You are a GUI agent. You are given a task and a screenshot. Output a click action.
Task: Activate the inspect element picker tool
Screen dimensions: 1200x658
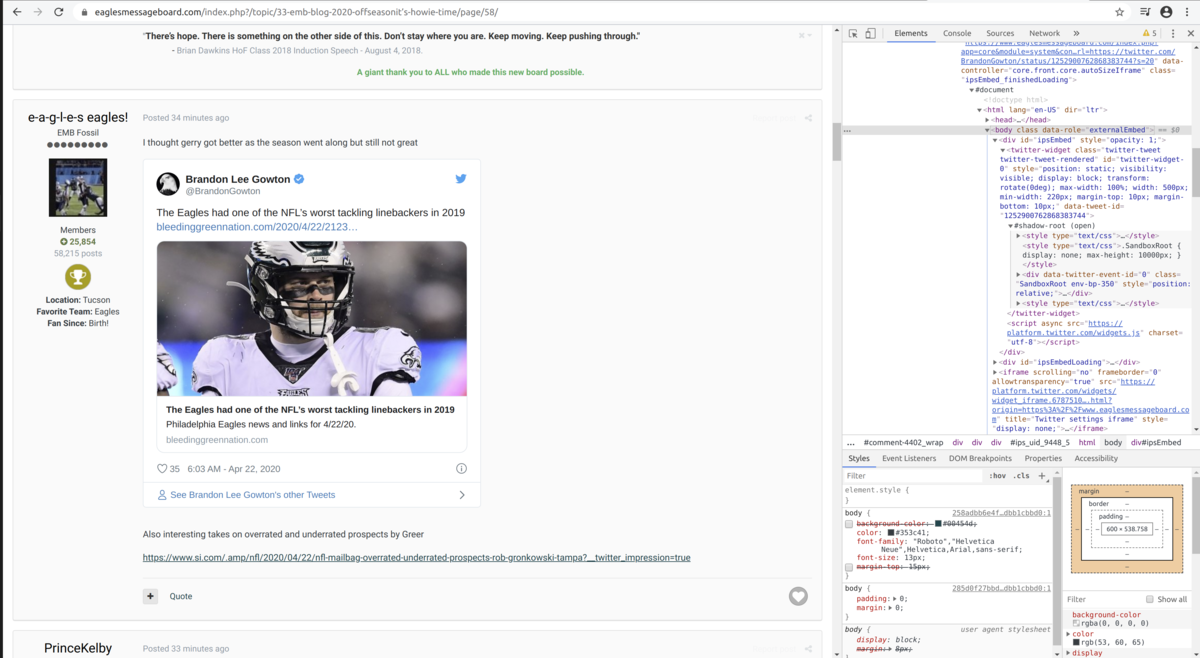click(853, 33)
